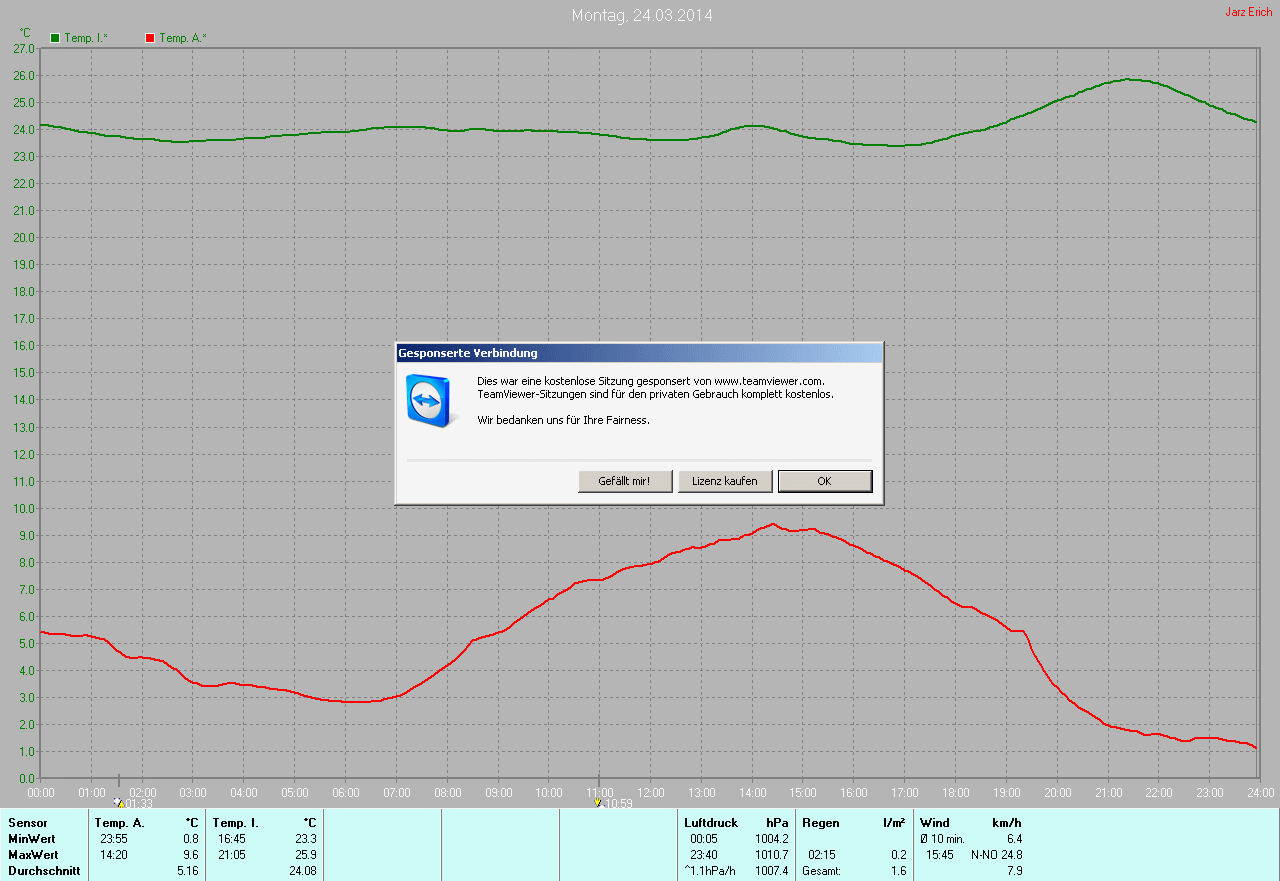Click the "Wind" column header

(x=935, y=823)
